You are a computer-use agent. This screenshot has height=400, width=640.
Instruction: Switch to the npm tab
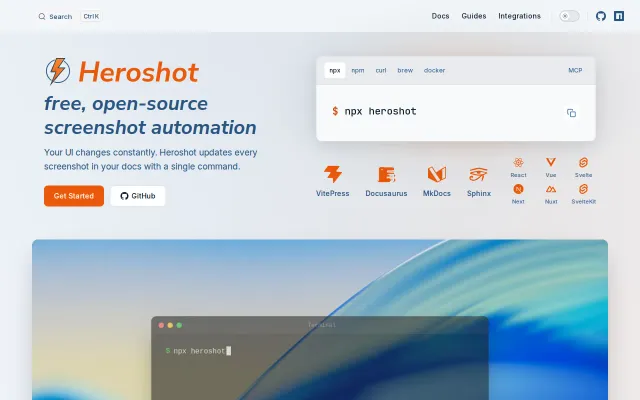pos(358,70)
